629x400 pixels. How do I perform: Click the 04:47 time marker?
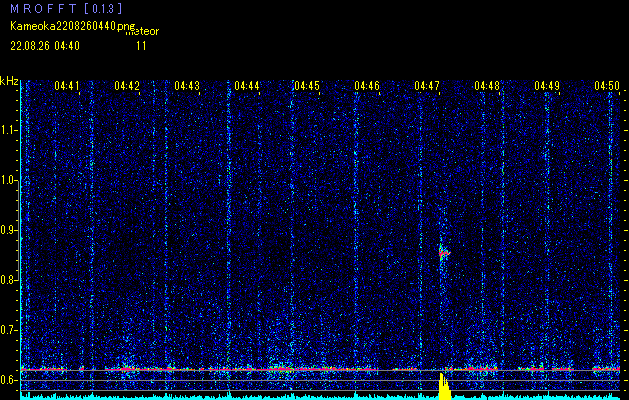click(427, 85)
